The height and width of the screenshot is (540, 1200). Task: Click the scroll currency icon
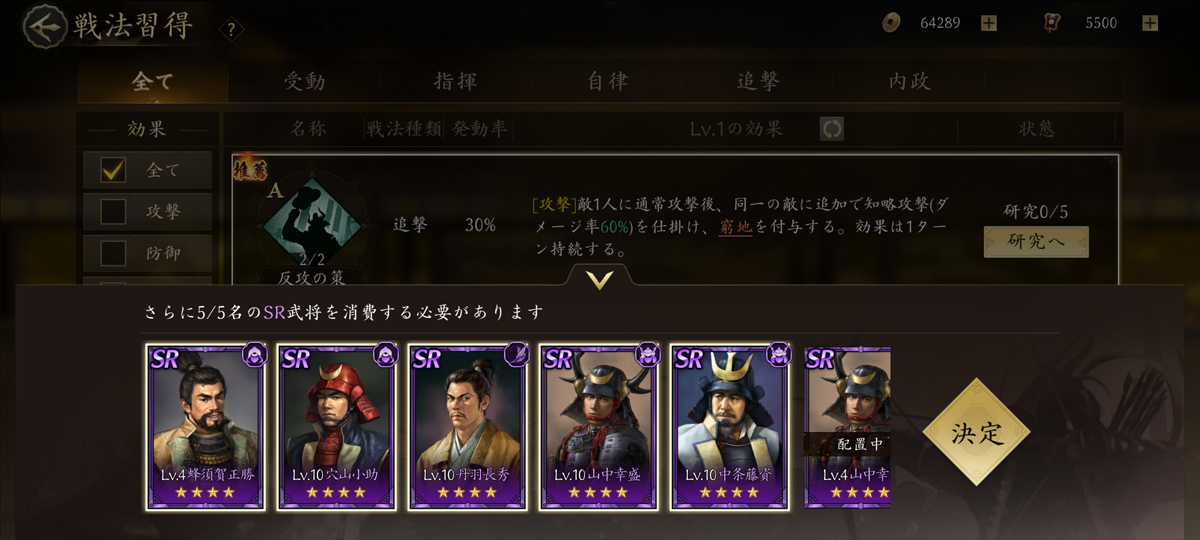[x=1051, y=23]
